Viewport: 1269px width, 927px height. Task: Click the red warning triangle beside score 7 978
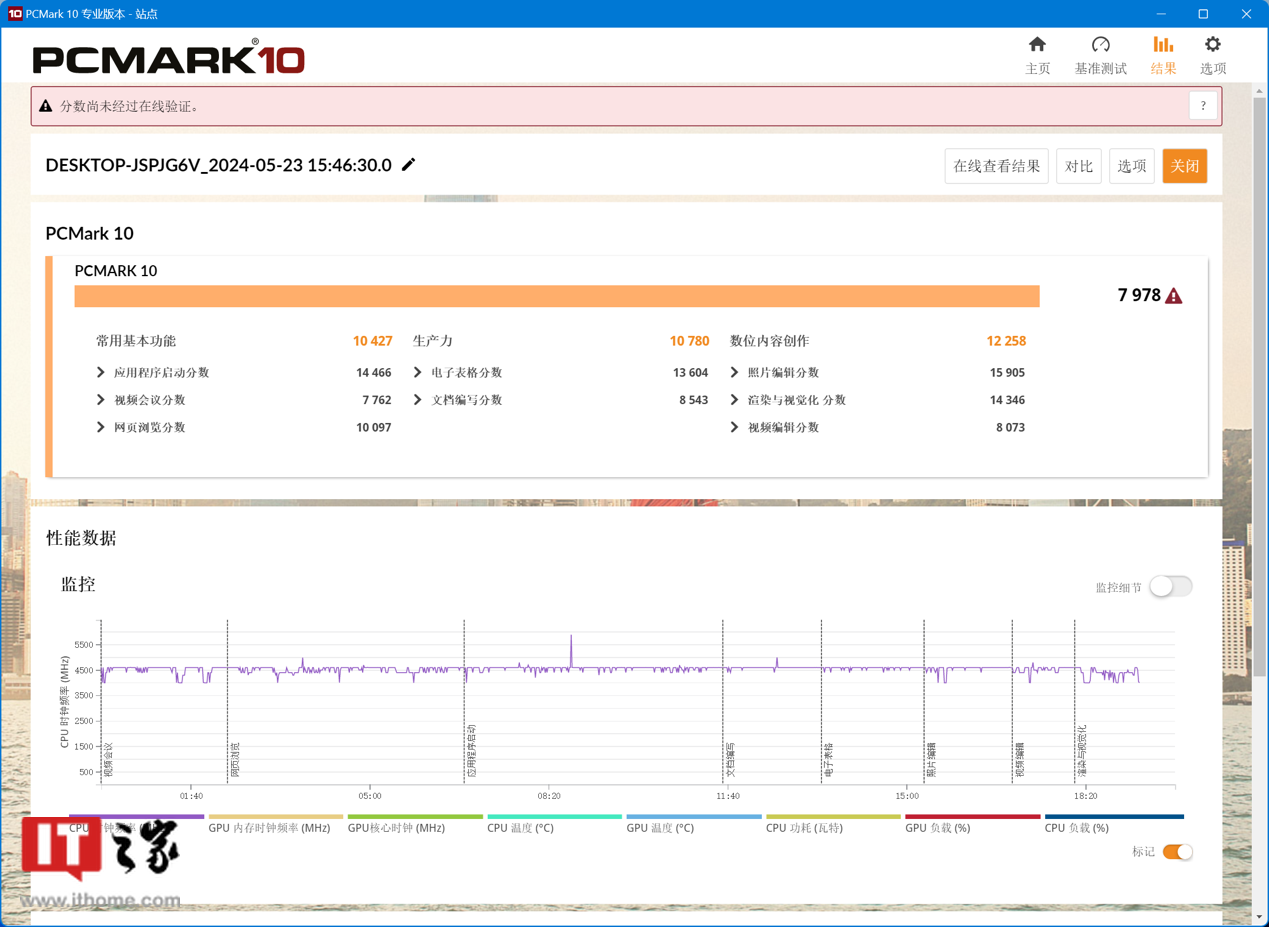point(1174,296)
